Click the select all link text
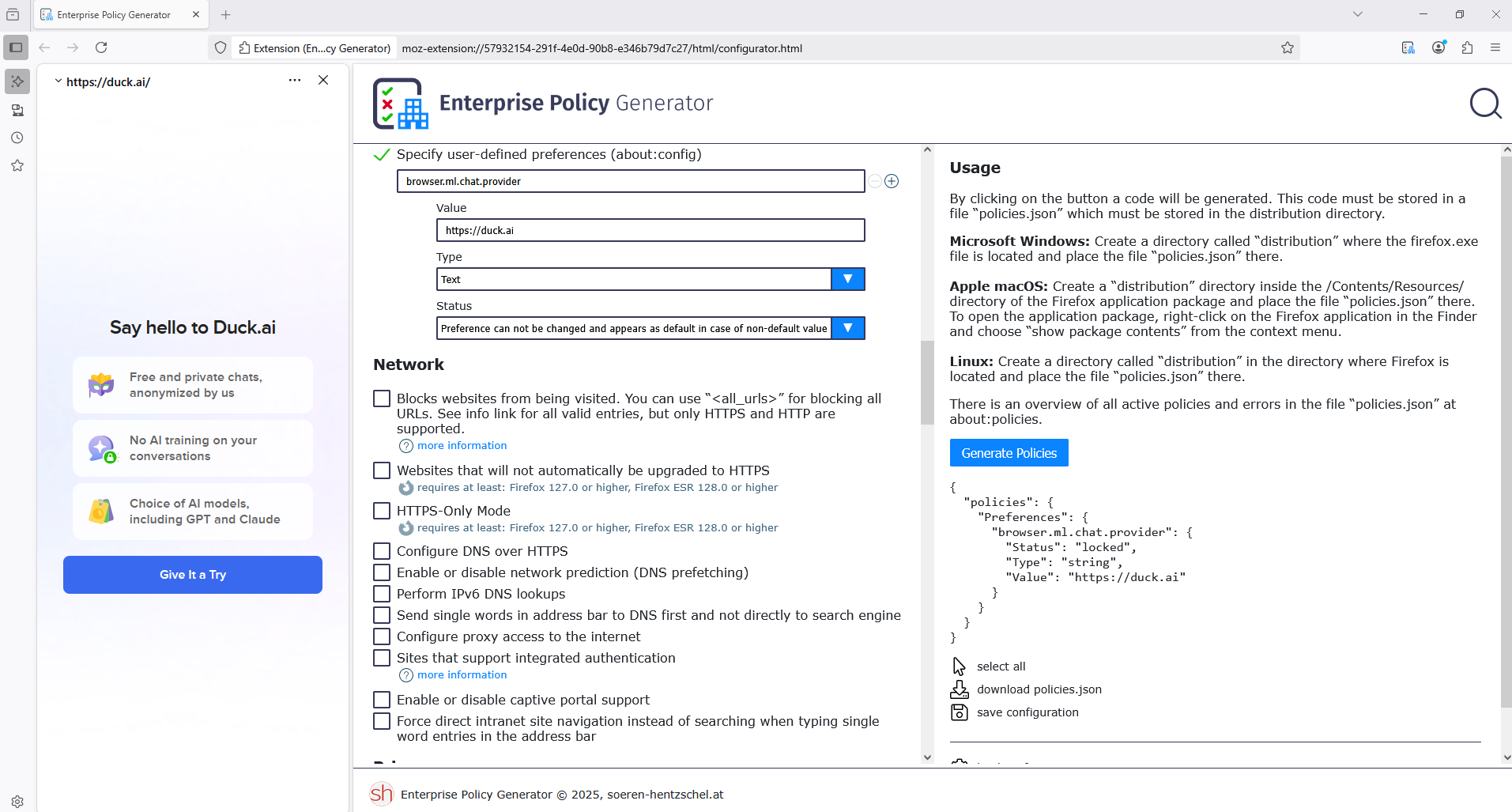Image resolution: width=1512 pixels, height=812 pixels. [1001, 667]
